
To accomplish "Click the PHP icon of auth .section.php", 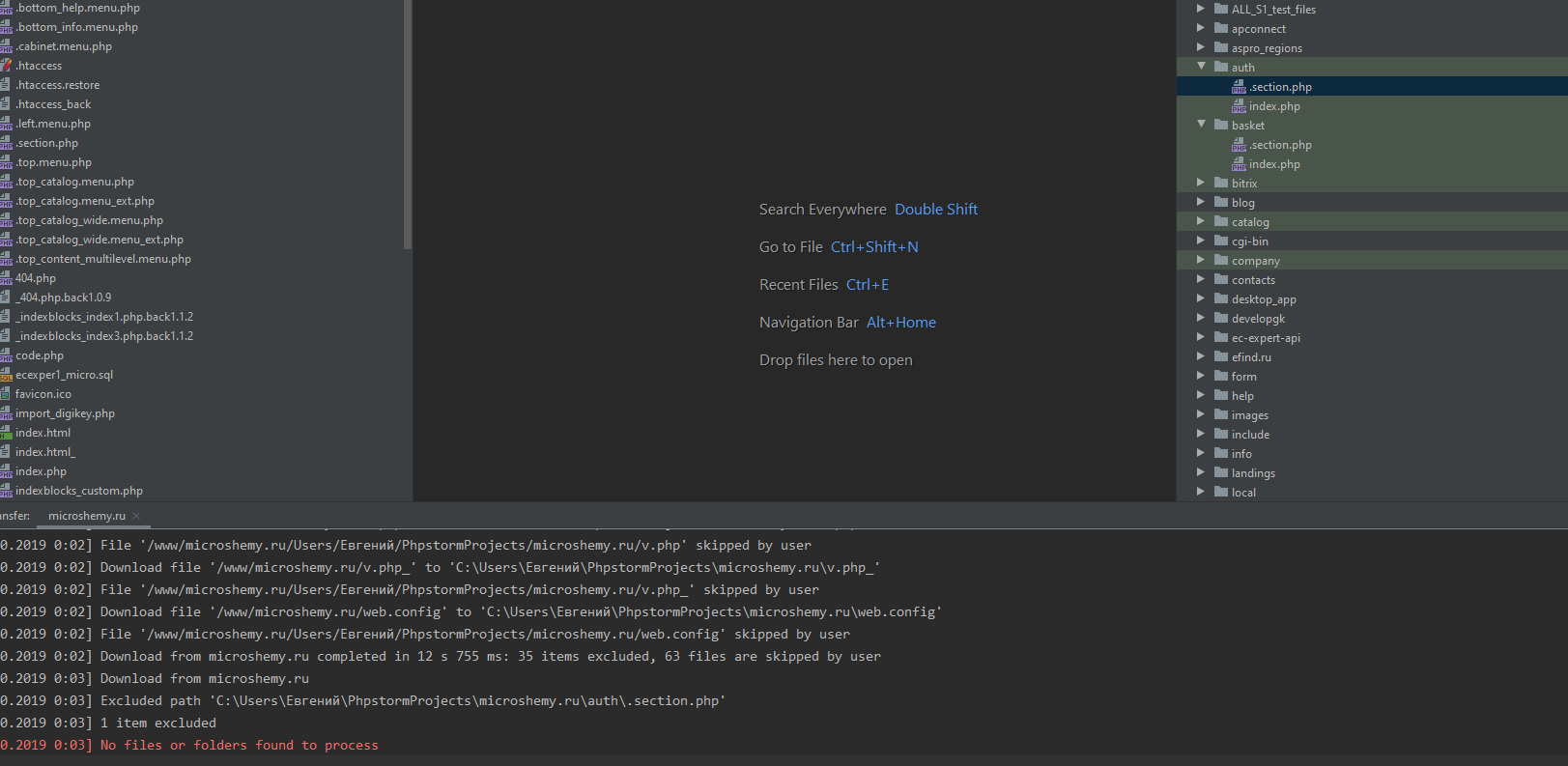I will [x=1239, y=87].
